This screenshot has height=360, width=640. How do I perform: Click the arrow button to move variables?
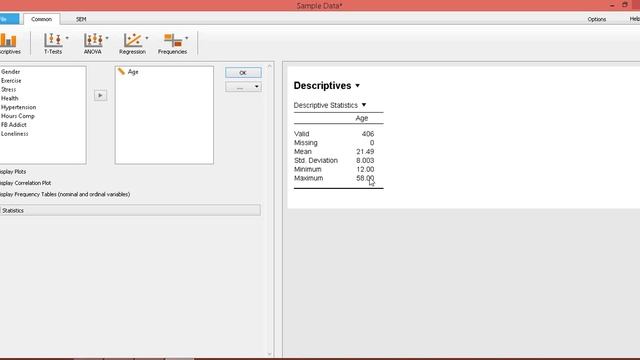(100, 96)
